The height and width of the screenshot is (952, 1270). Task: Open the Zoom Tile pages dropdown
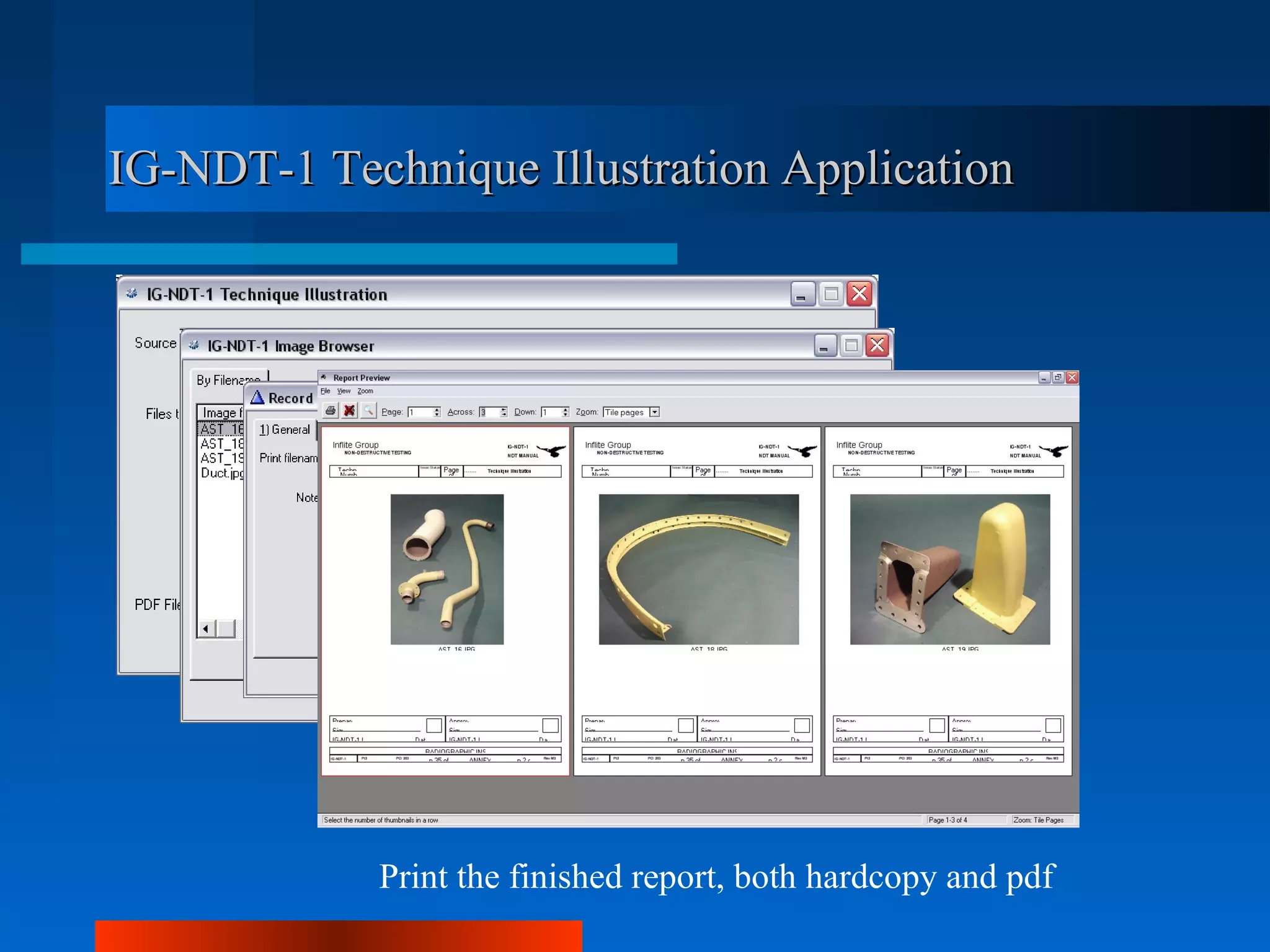(654, 412)
